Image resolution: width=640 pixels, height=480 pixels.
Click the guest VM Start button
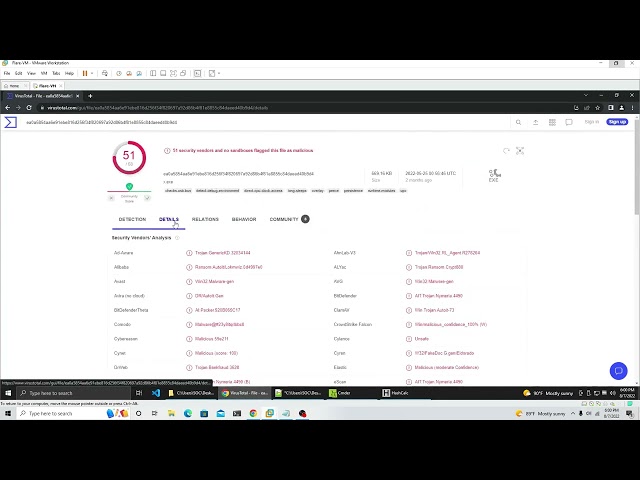point(8,393)
